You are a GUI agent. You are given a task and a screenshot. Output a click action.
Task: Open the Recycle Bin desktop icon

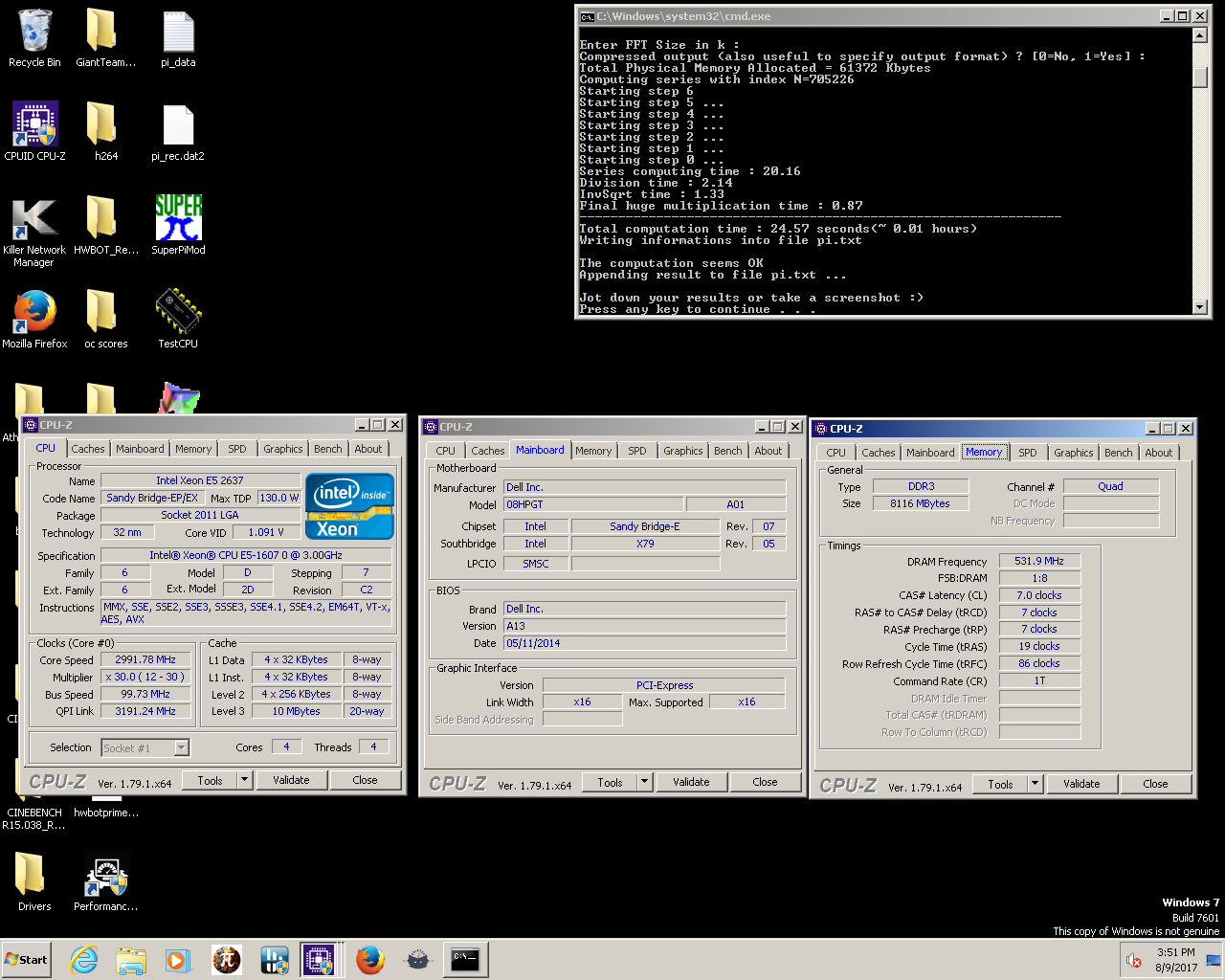click(34, 38)
